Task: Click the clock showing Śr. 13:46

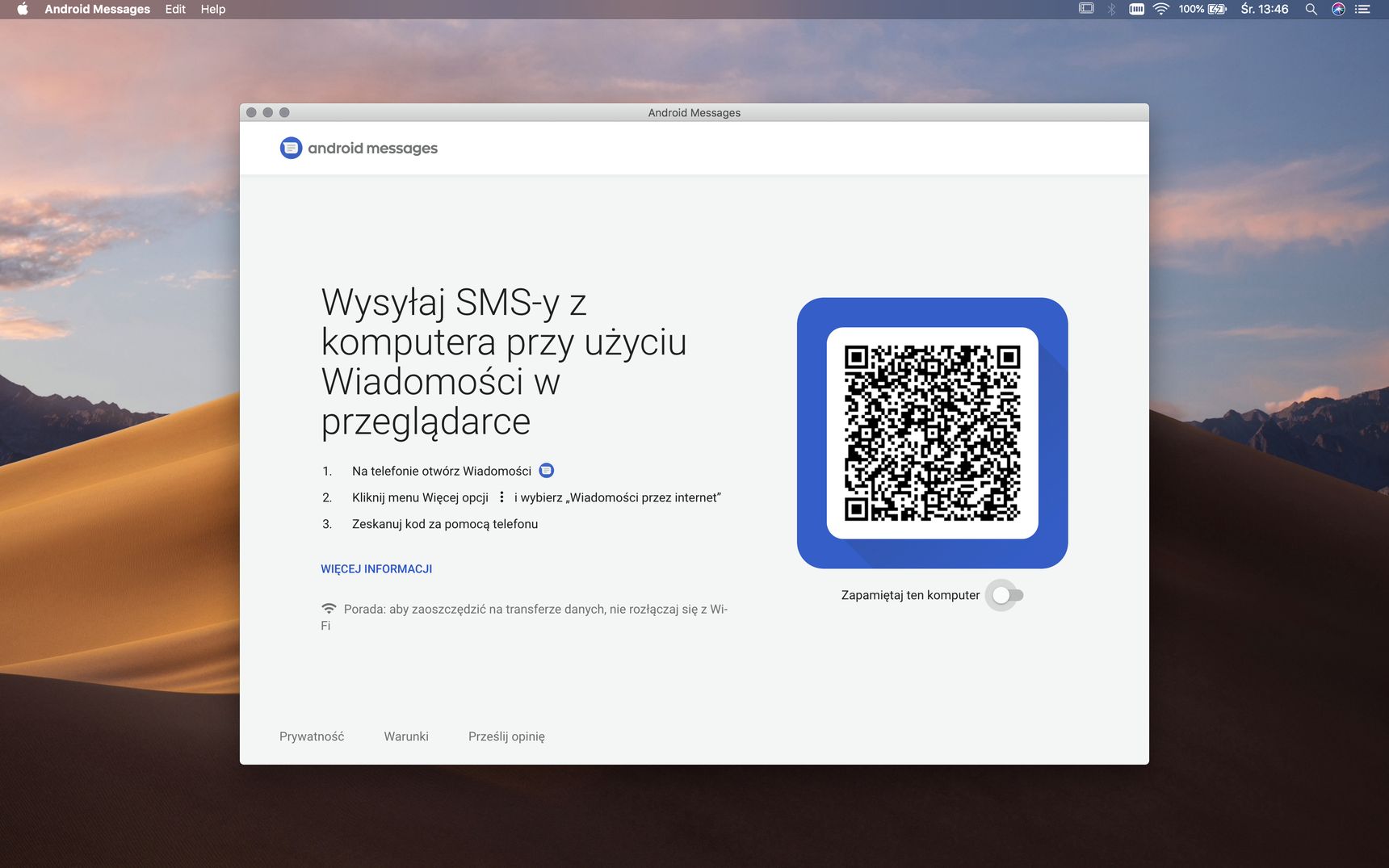Action: [x=1265, y=9]
